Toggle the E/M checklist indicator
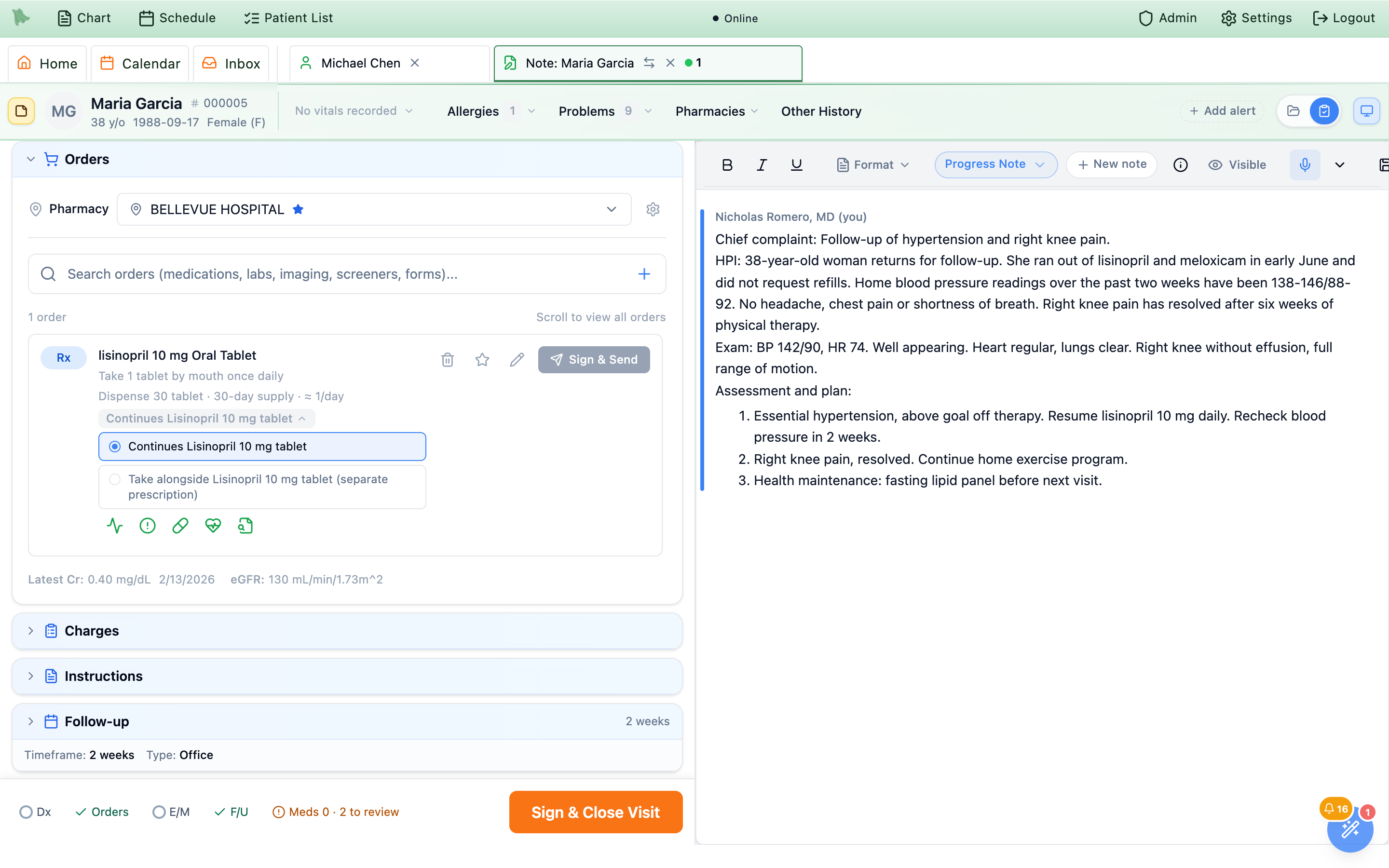The height and width of the screenshot is (868, 1389). (171, 812)
